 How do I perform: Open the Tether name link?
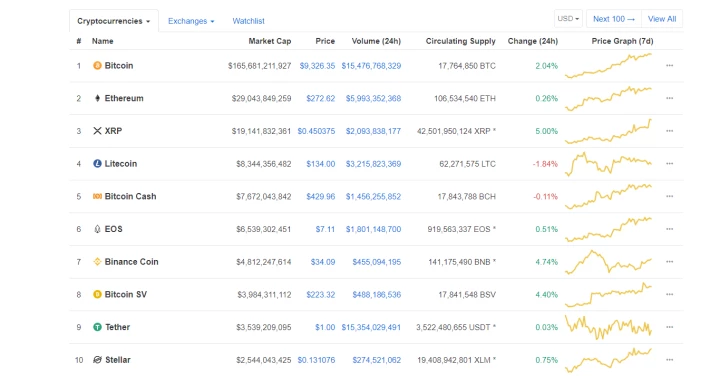point(118,327)
